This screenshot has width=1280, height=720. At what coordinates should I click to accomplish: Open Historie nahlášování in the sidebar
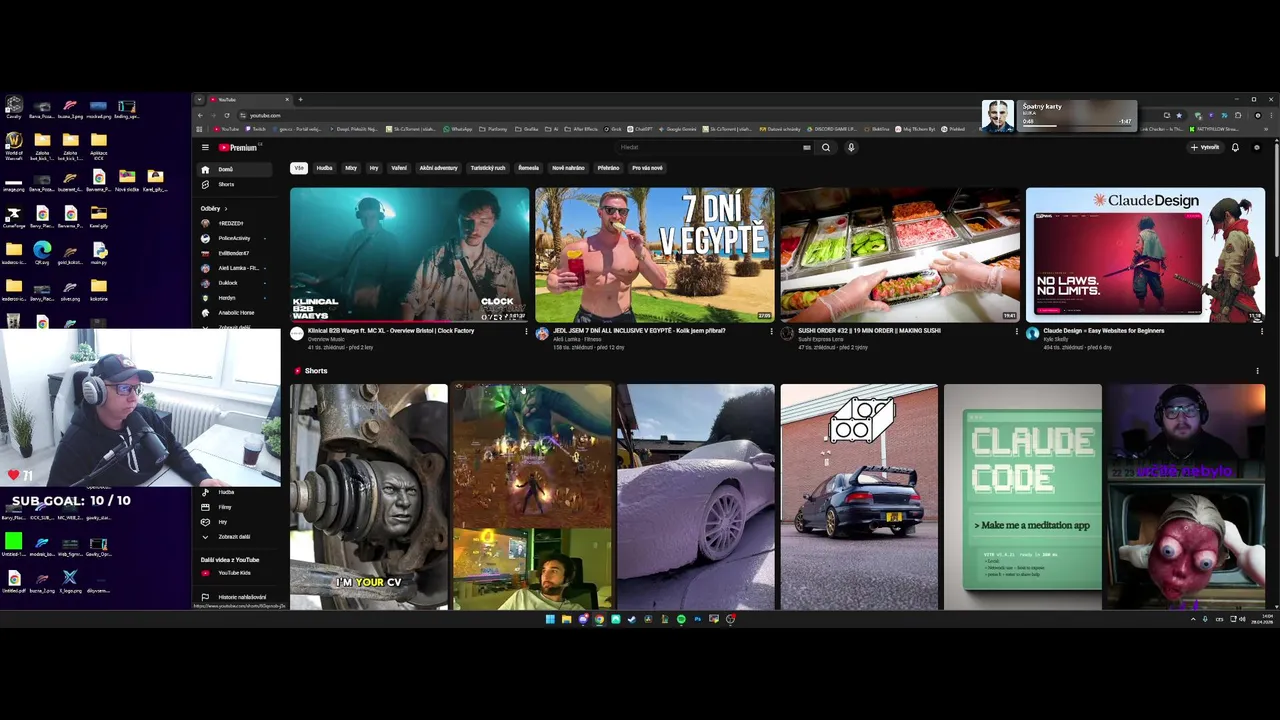coord(234,597)
